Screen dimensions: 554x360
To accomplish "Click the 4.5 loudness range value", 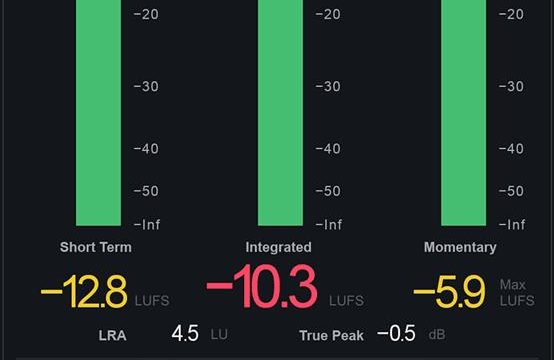I will pyautogui.click(x=185, y=334).
